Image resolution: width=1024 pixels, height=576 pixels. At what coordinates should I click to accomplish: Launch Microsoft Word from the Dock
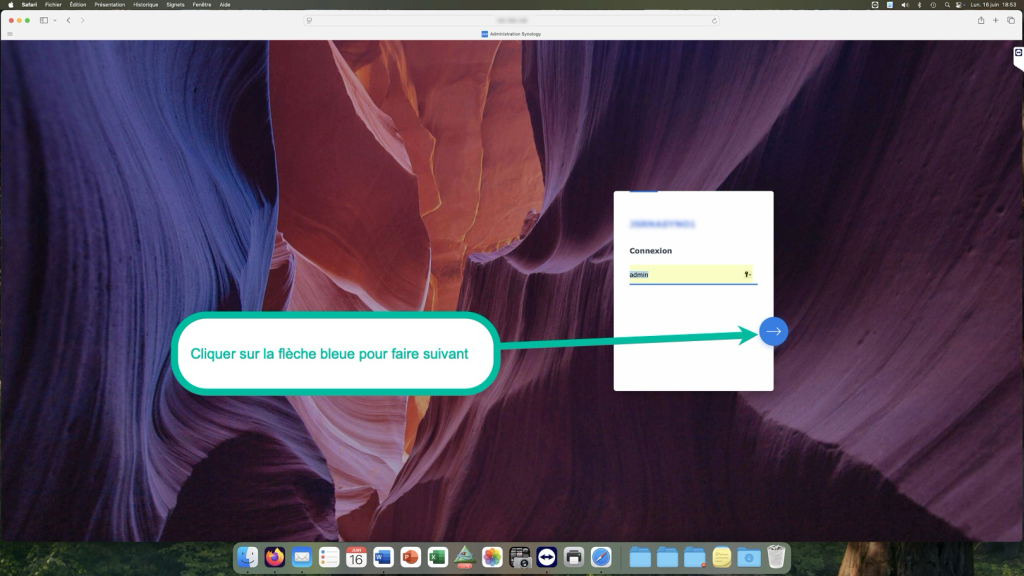click(383, 557)
